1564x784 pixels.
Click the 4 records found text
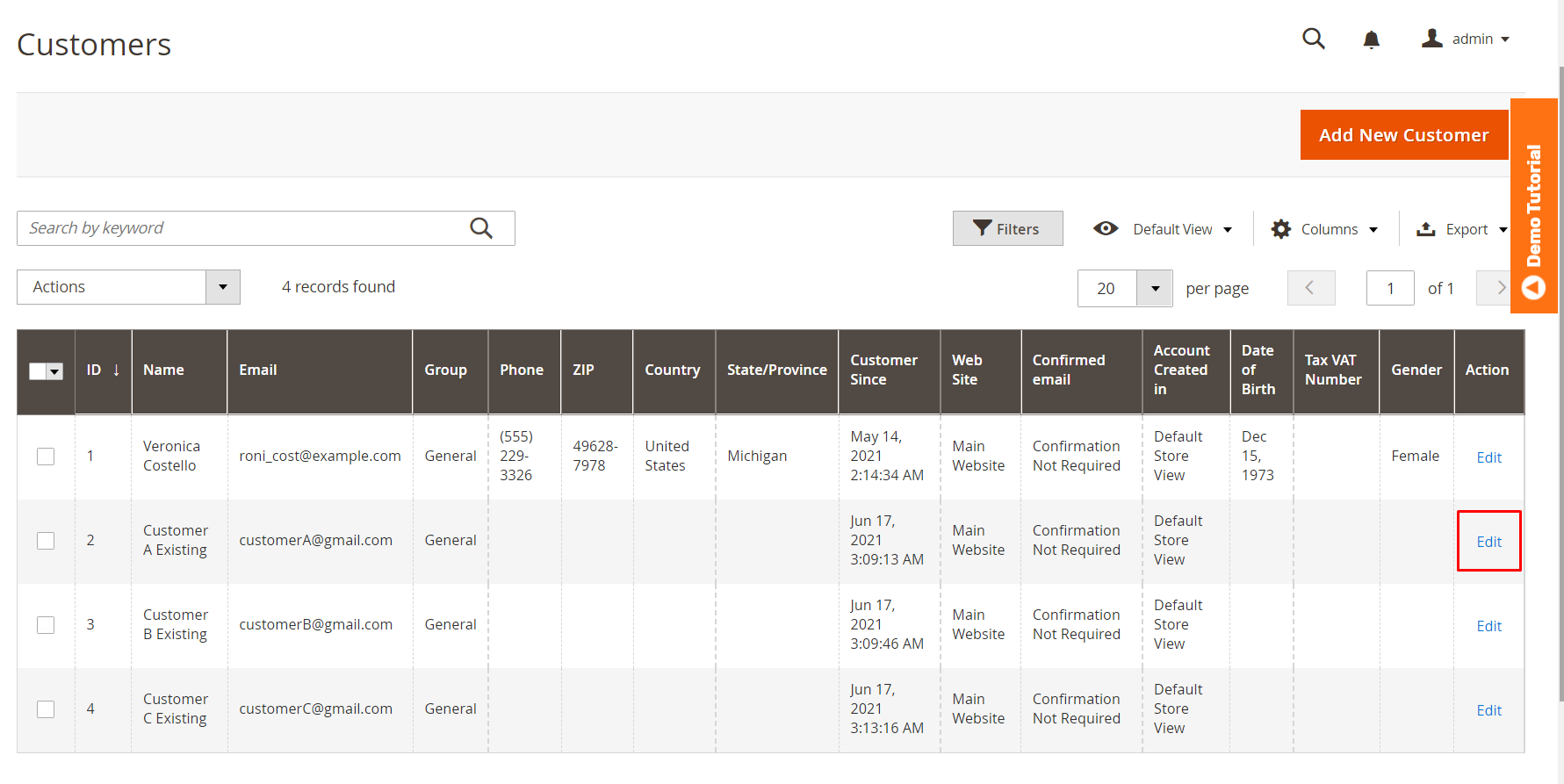338,287
